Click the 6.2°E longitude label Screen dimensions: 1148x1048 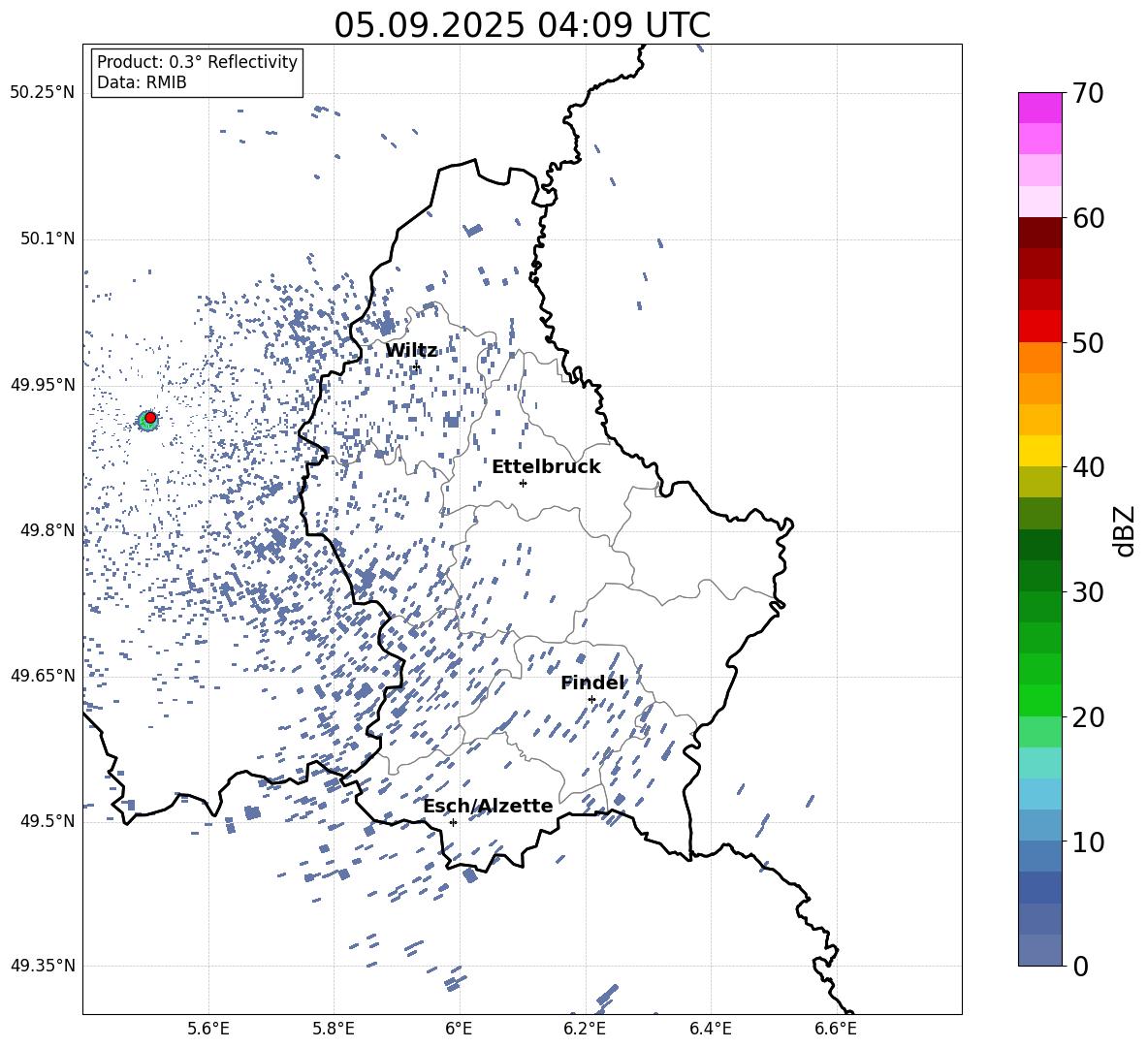[x=585, y=1029]
